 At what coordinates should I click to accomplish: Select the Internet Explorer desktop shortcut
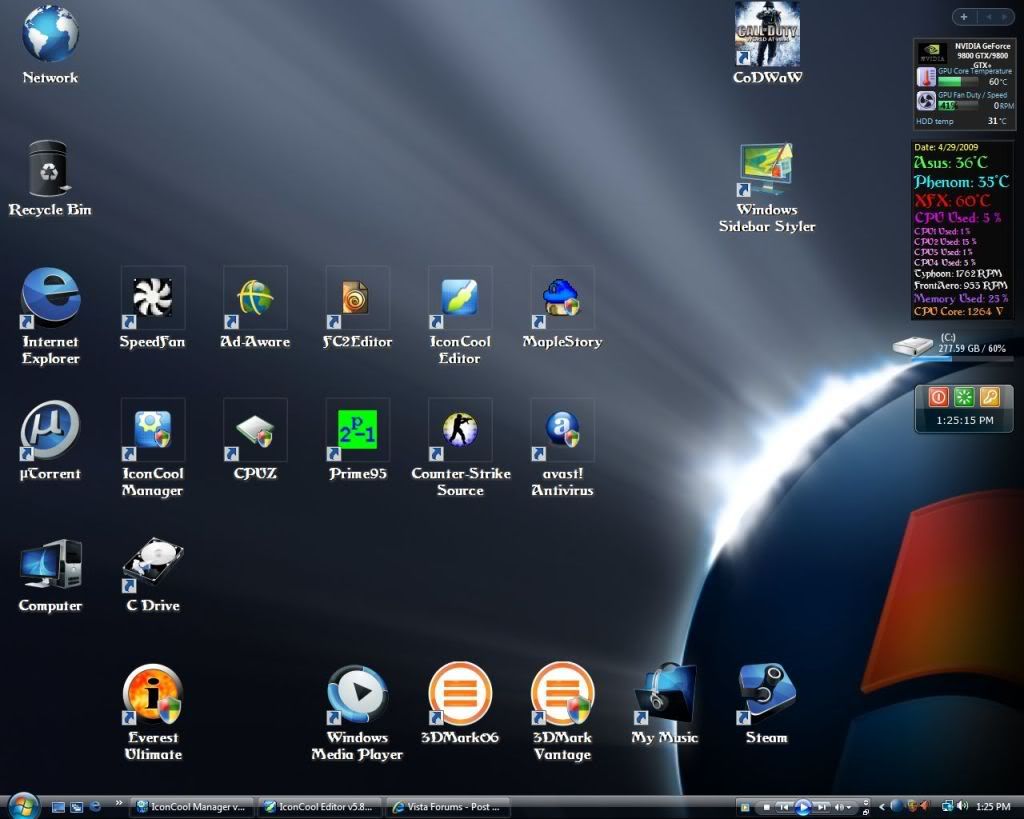pyautogui.click(x=50, y=315)
